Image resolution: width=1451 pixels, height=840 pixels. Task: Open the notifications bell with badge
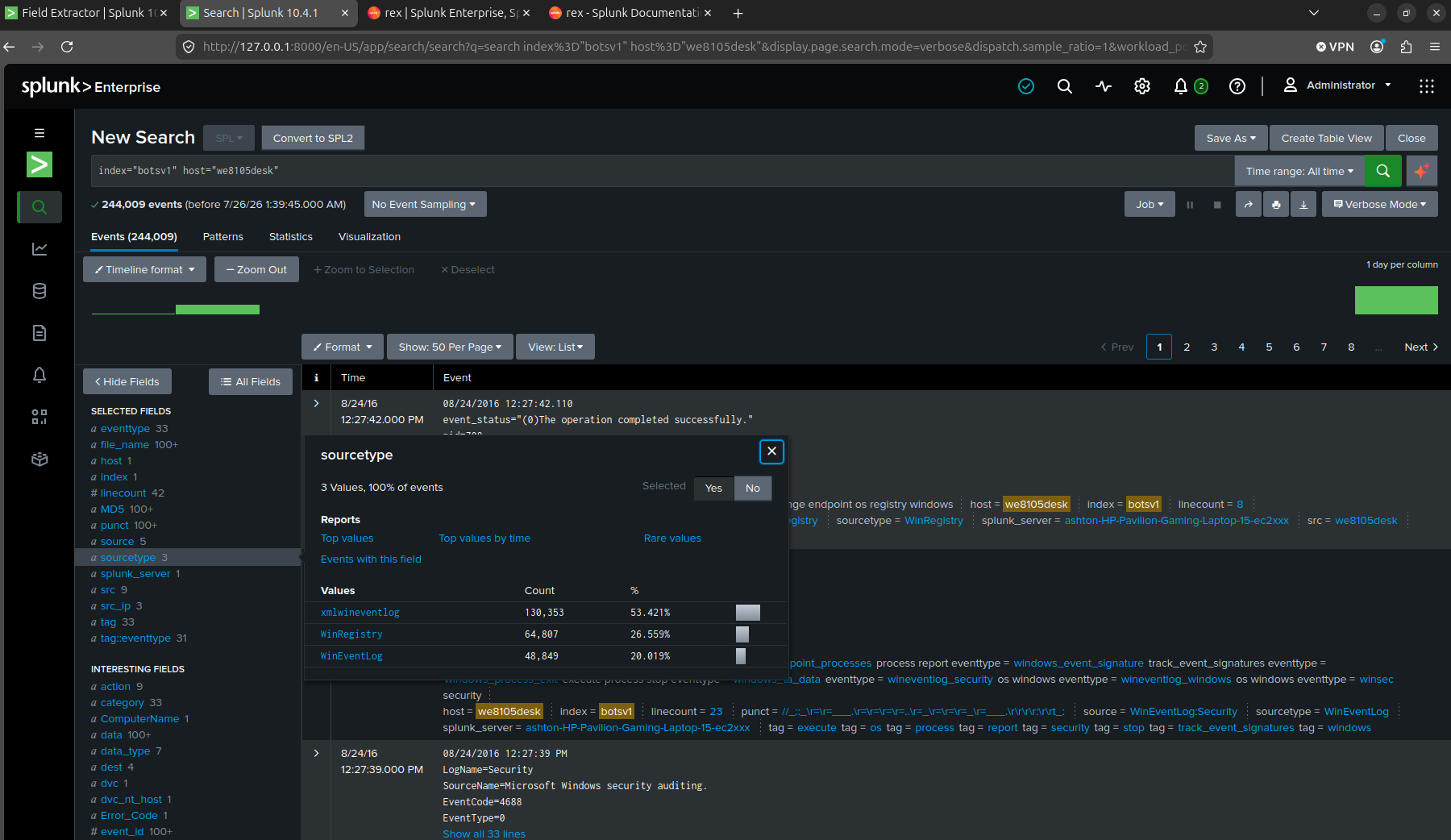(x=1190, y=86)
